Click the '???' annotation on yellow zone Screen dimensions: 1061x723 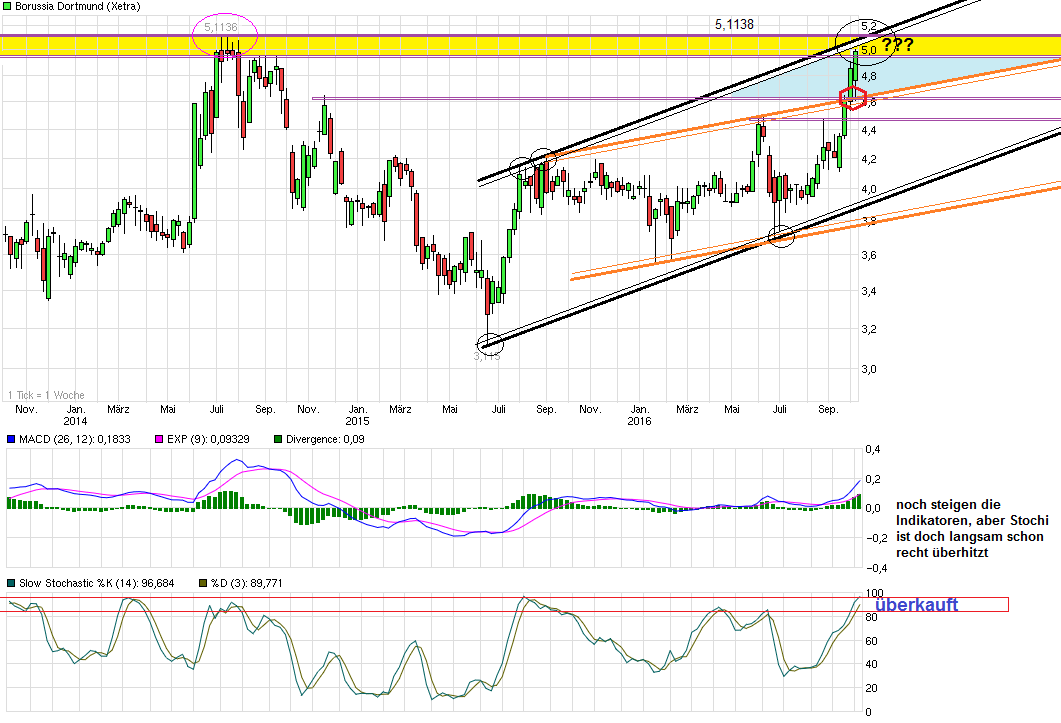(x=897, y=45)
